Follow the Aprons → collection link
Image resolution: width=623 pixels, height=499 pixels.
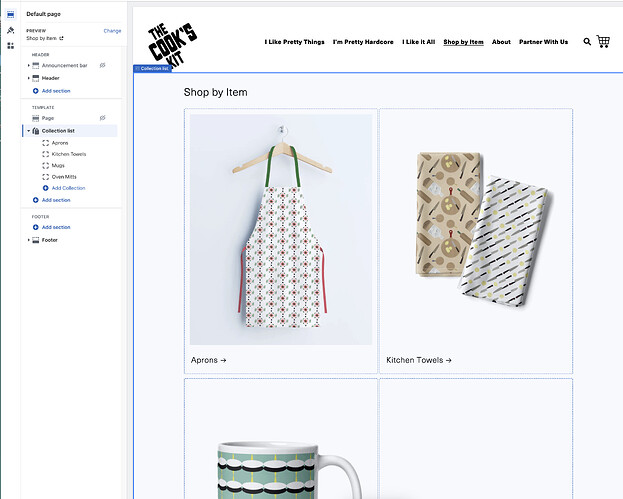(x=209, y=360)
